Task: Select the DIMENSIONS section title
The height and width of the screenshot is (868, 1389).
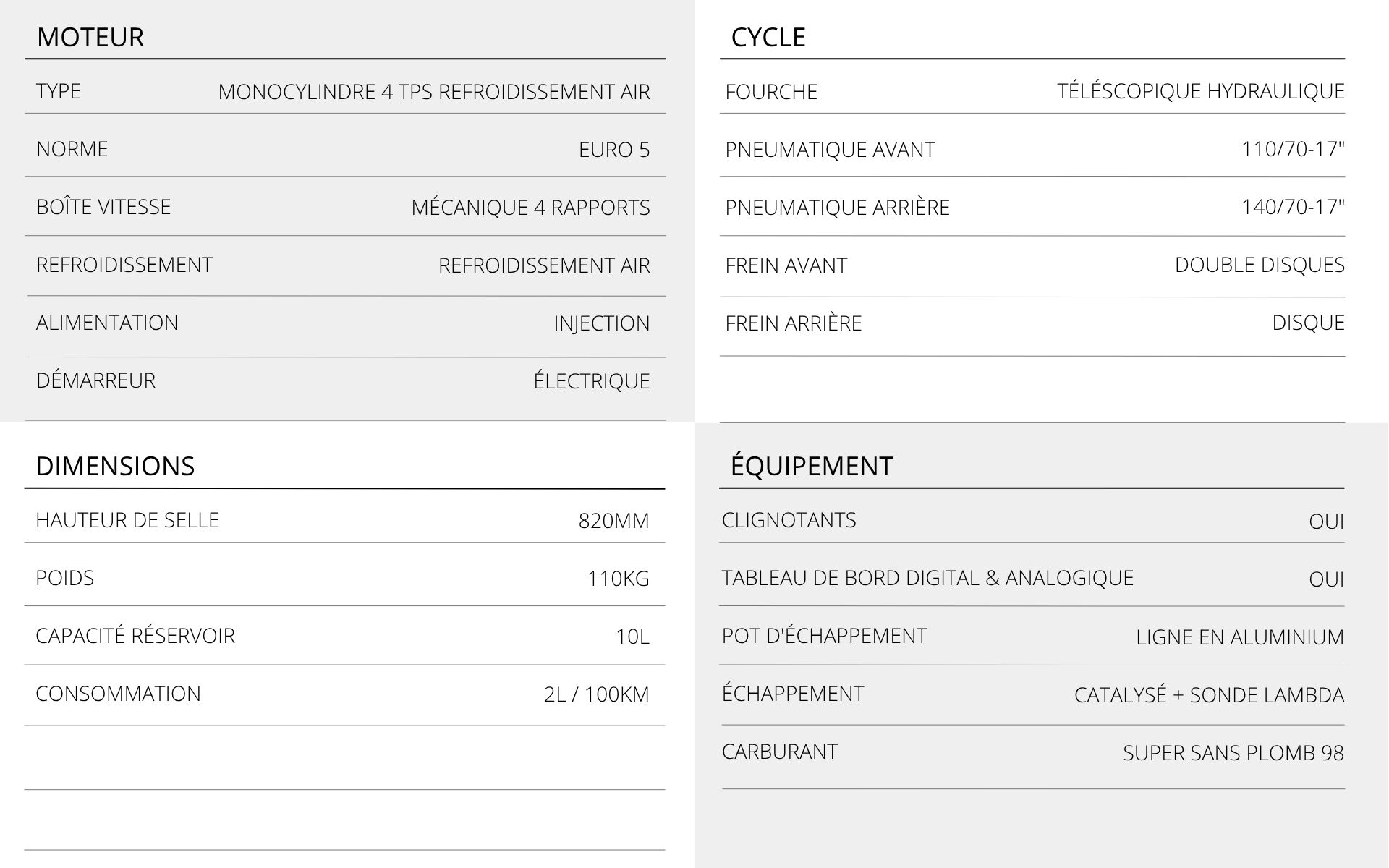Action: (x=115, y=466)
